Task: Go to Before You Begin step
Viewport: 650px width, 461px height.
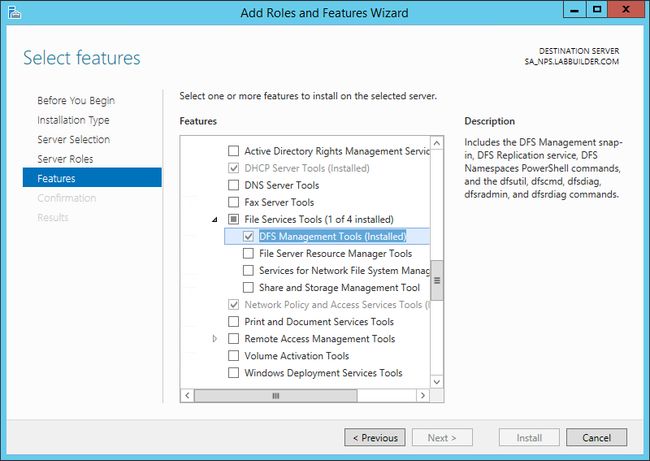Action: coord(76,101)
